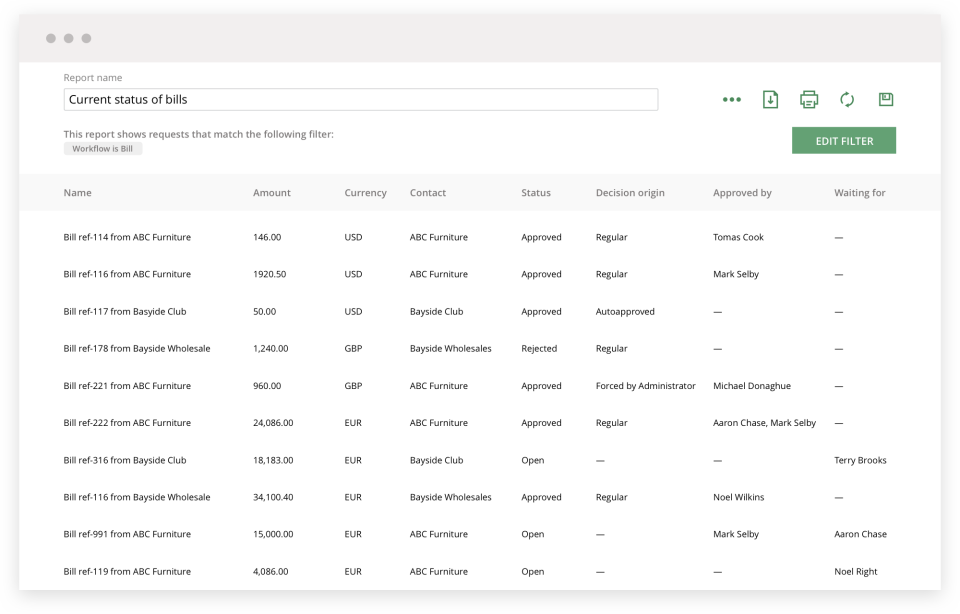Viewport: 960px width, 614px height.
Task: Sort the table by Name column
Action: point(79,192)
